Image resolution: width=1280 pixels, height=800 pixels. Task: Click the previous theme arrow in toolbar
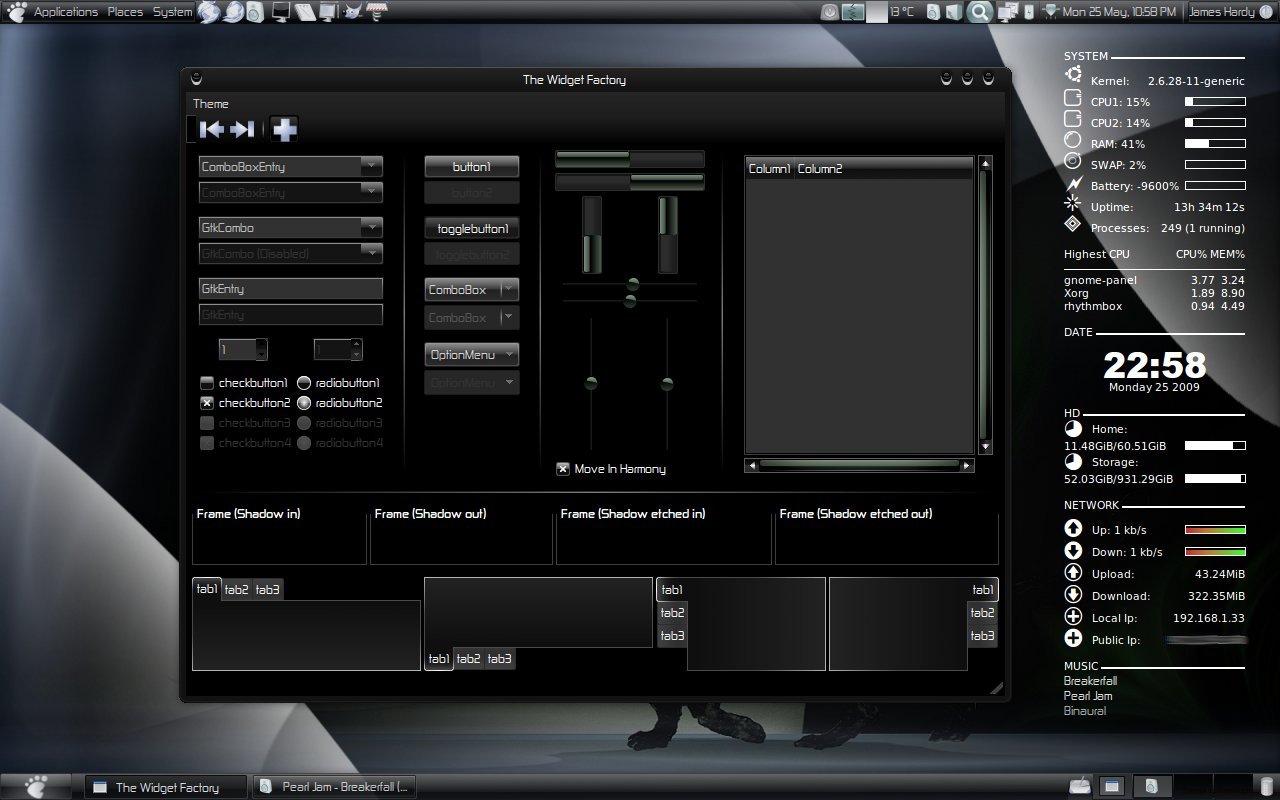point(211,129)
